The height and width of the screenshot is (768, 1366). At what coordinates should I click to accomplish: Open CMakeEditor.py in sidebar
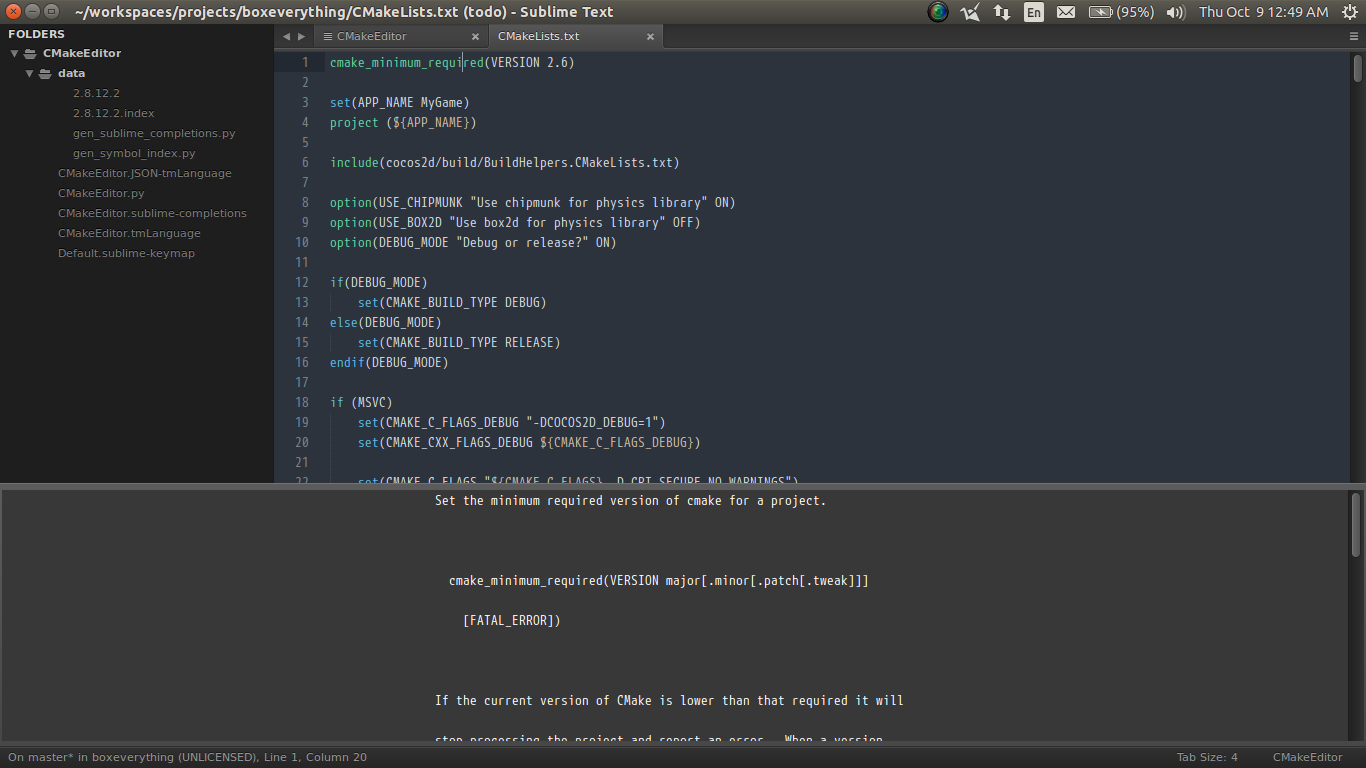[101, 193]
